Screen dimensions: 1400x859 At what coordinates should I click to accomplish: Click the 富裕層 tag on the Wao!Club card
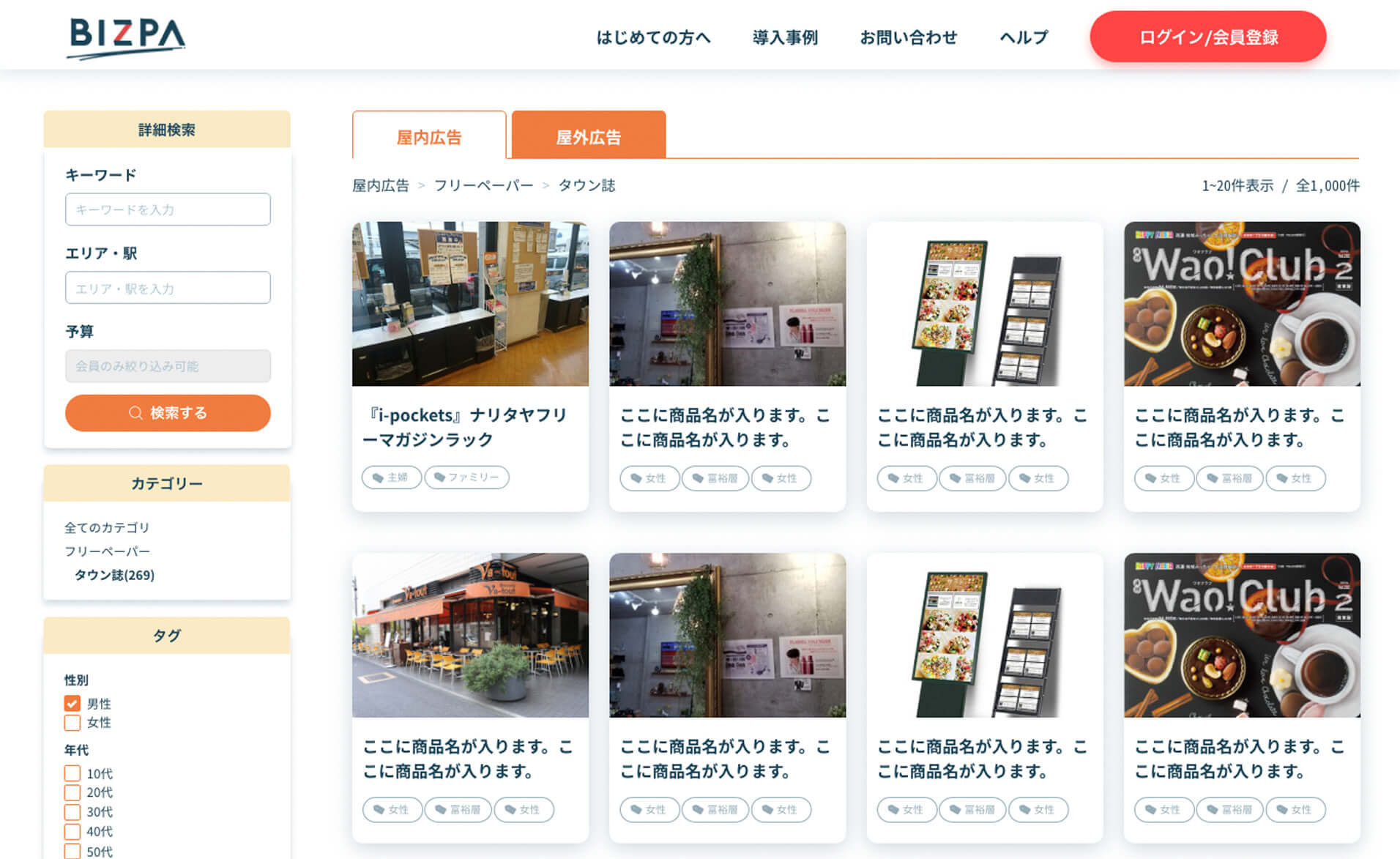(x=1230, y=478)
